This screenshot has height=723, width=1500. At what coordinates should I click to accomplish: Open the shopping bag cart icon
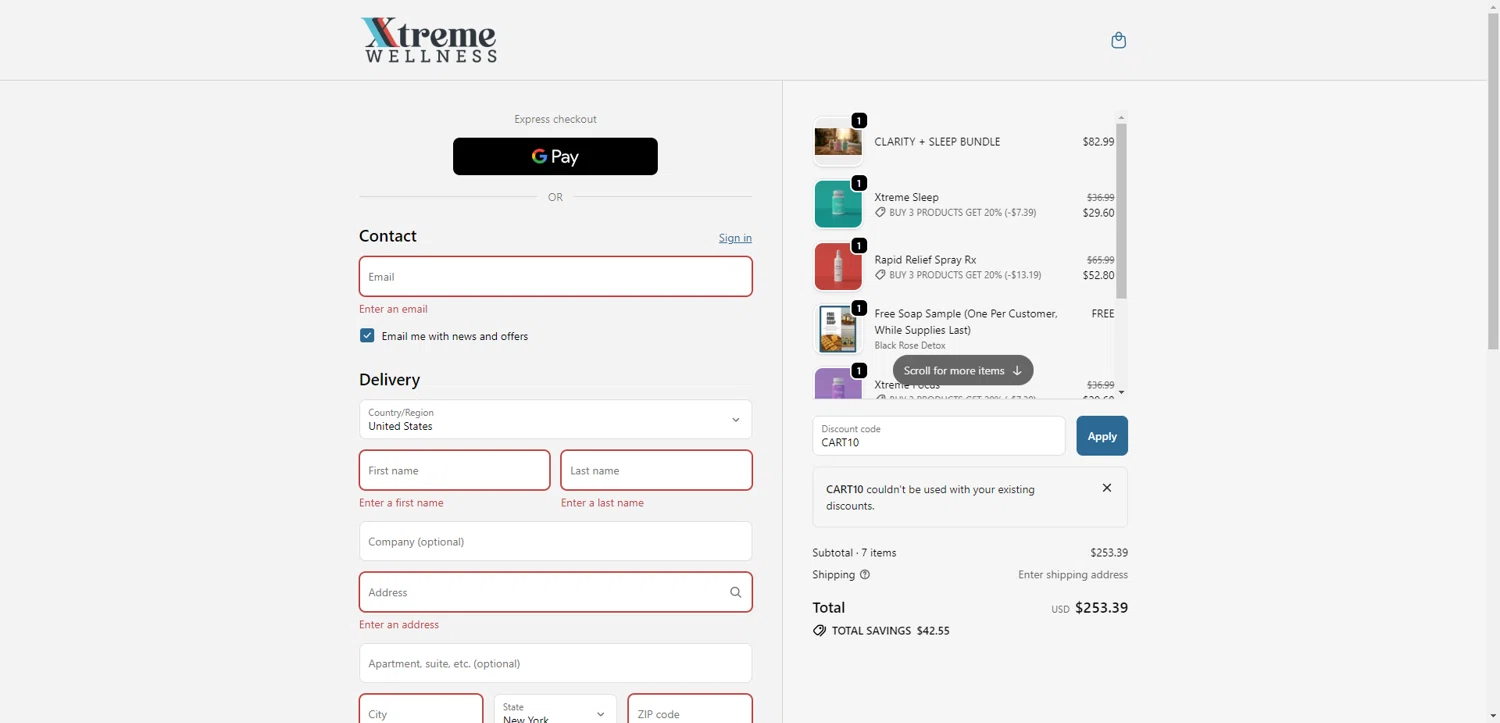tap(1118, 40)
